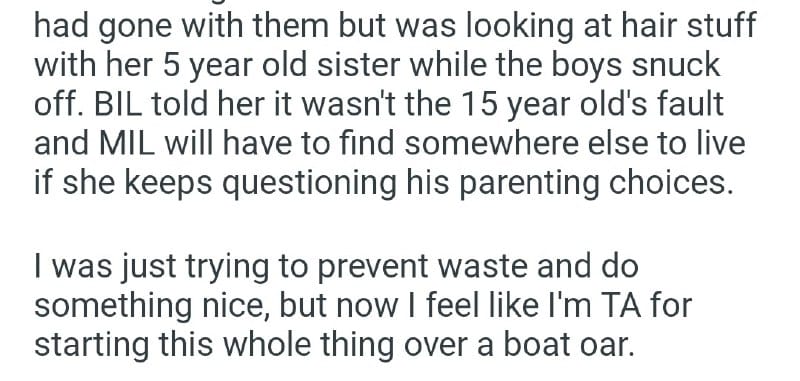Click the abbreviation "BIL" in the paragraph
The height and width of the screenshot is (381, 800).
118,104
